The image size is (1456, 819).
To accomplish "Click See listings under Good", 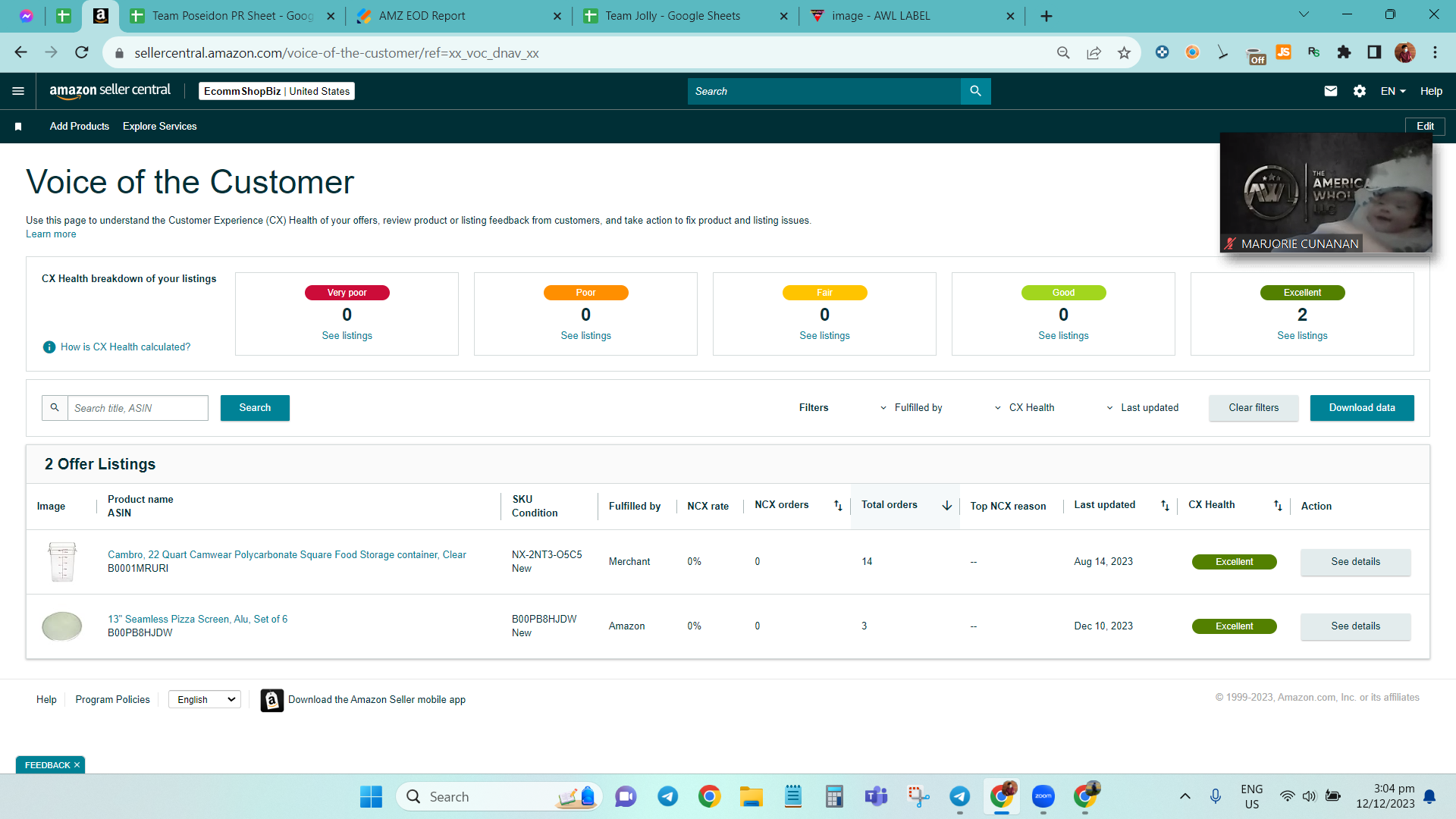I will (x=1063, y=336).
